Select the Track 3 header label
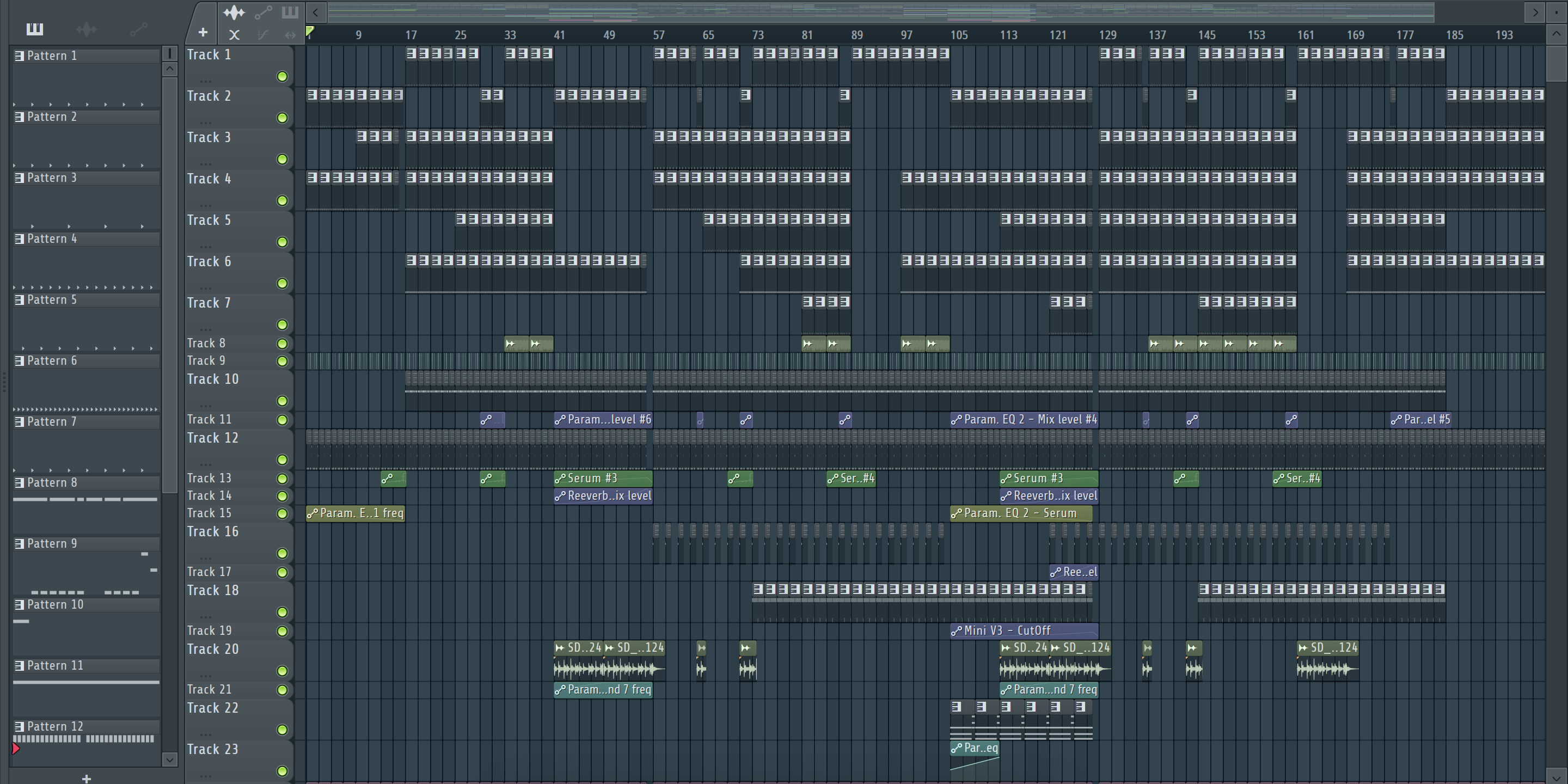The image size is (1568, 784). click(209, 138)
